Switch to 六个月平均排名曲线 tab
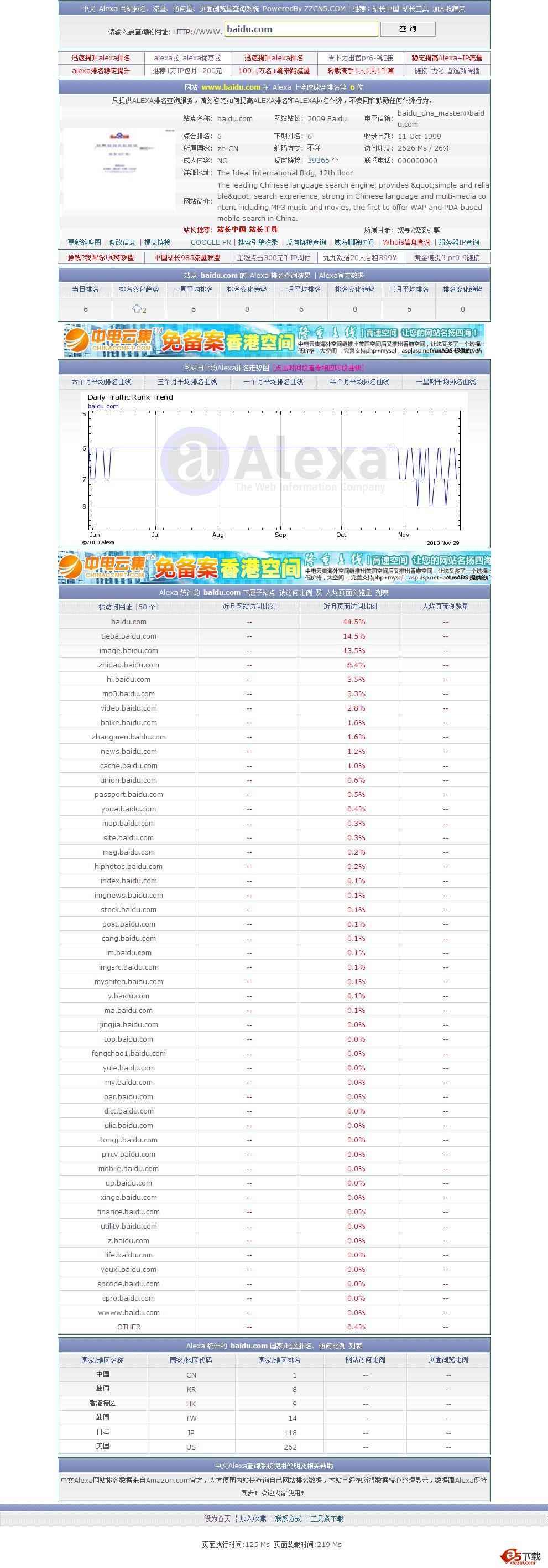548x1568 pixels. (x=102, y=382)
